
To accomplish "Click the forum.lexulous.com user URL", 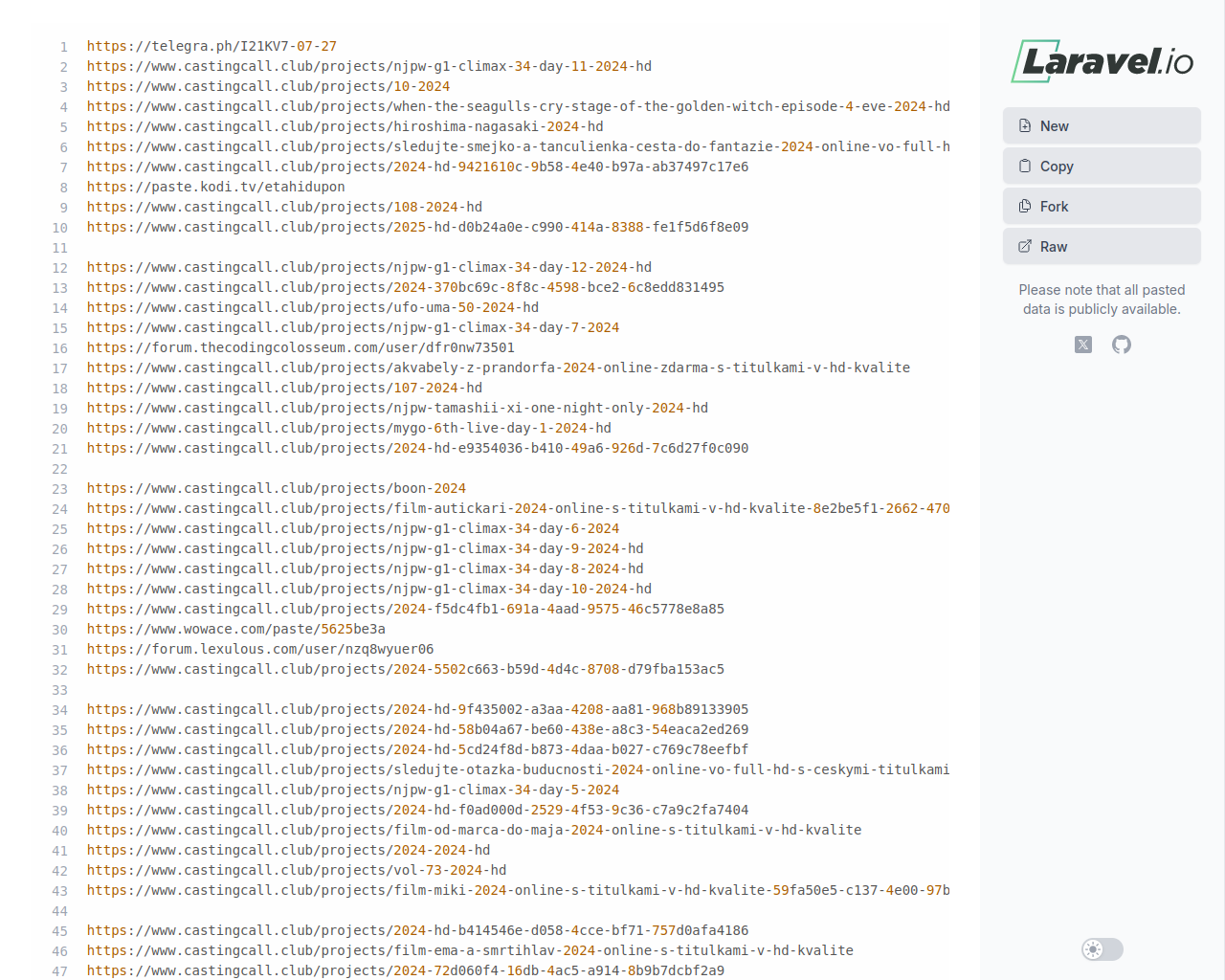I will 260,649.
